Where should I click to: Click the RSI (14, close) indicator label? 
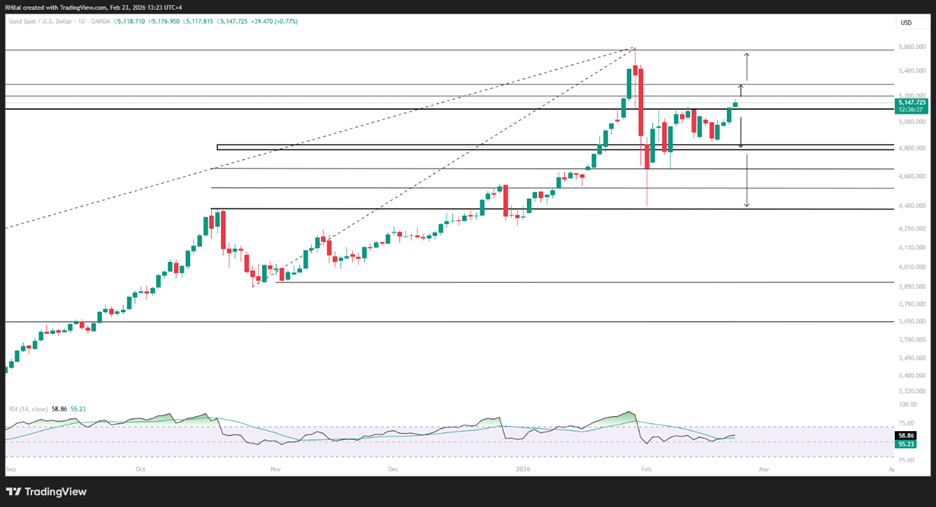pos(29,409)
